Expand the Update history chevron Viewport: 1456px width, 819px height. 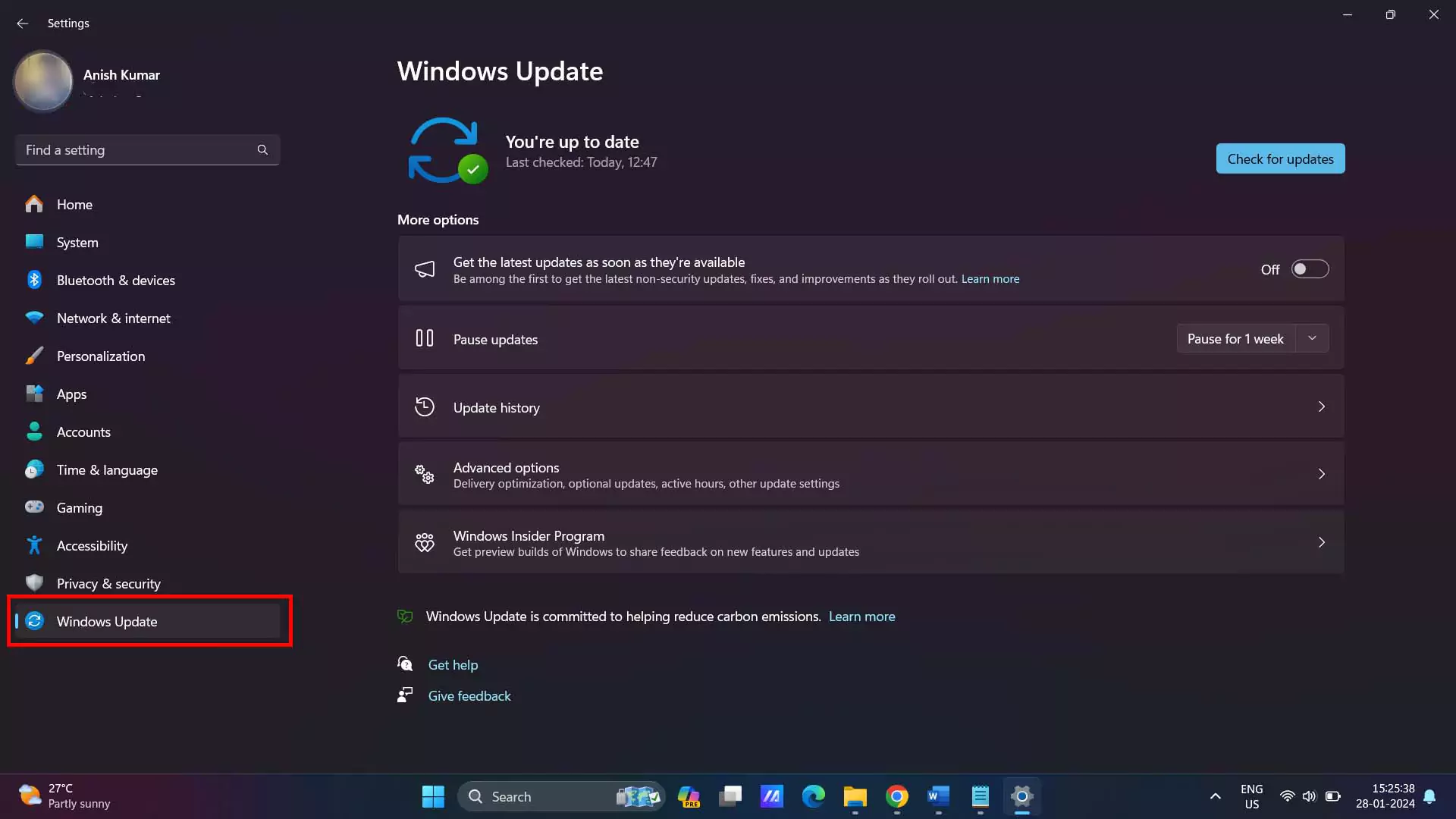click(1322, 406)
